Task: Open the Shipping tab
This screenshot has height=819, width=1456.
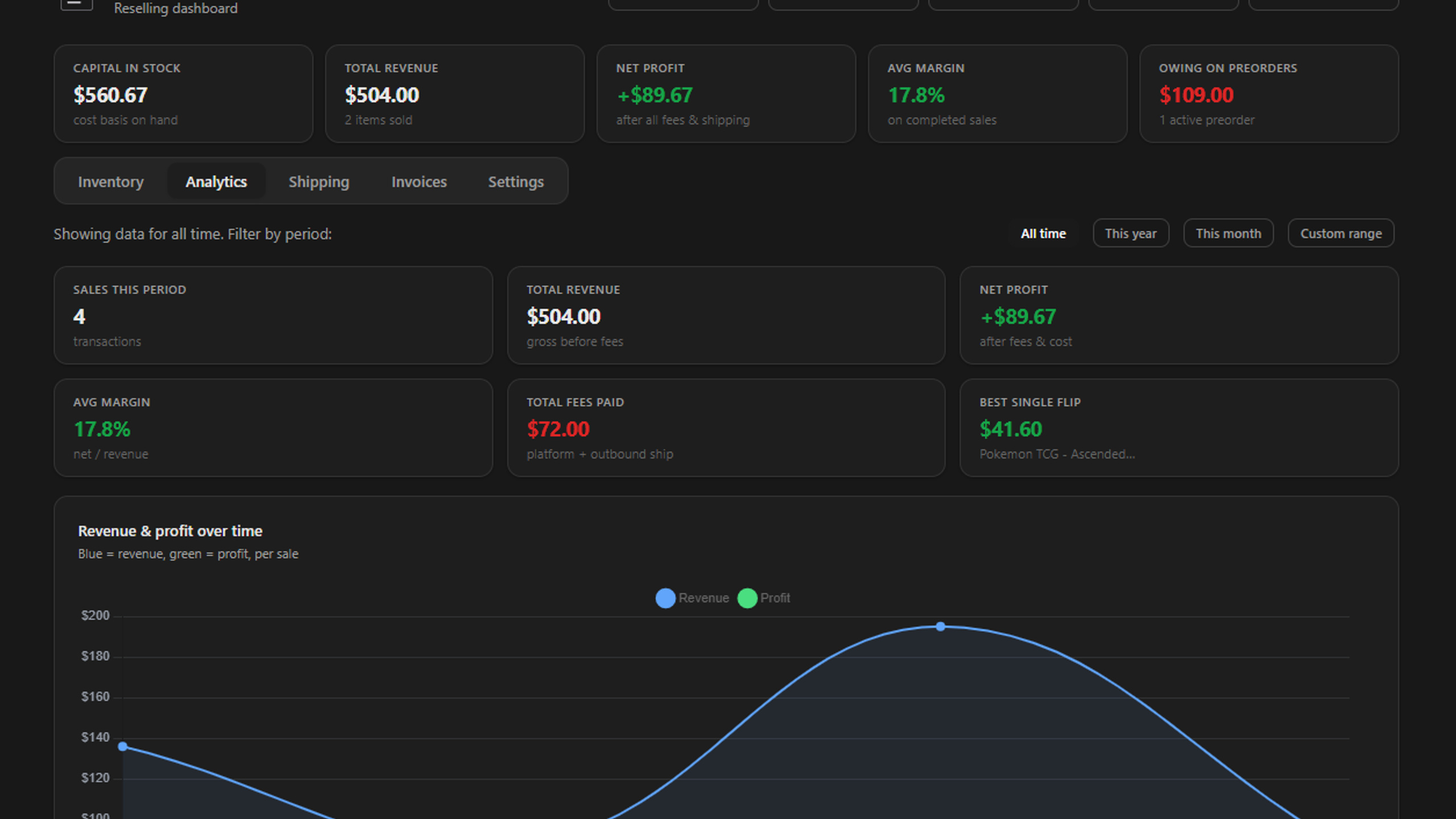Action: (x=319, y=181)
